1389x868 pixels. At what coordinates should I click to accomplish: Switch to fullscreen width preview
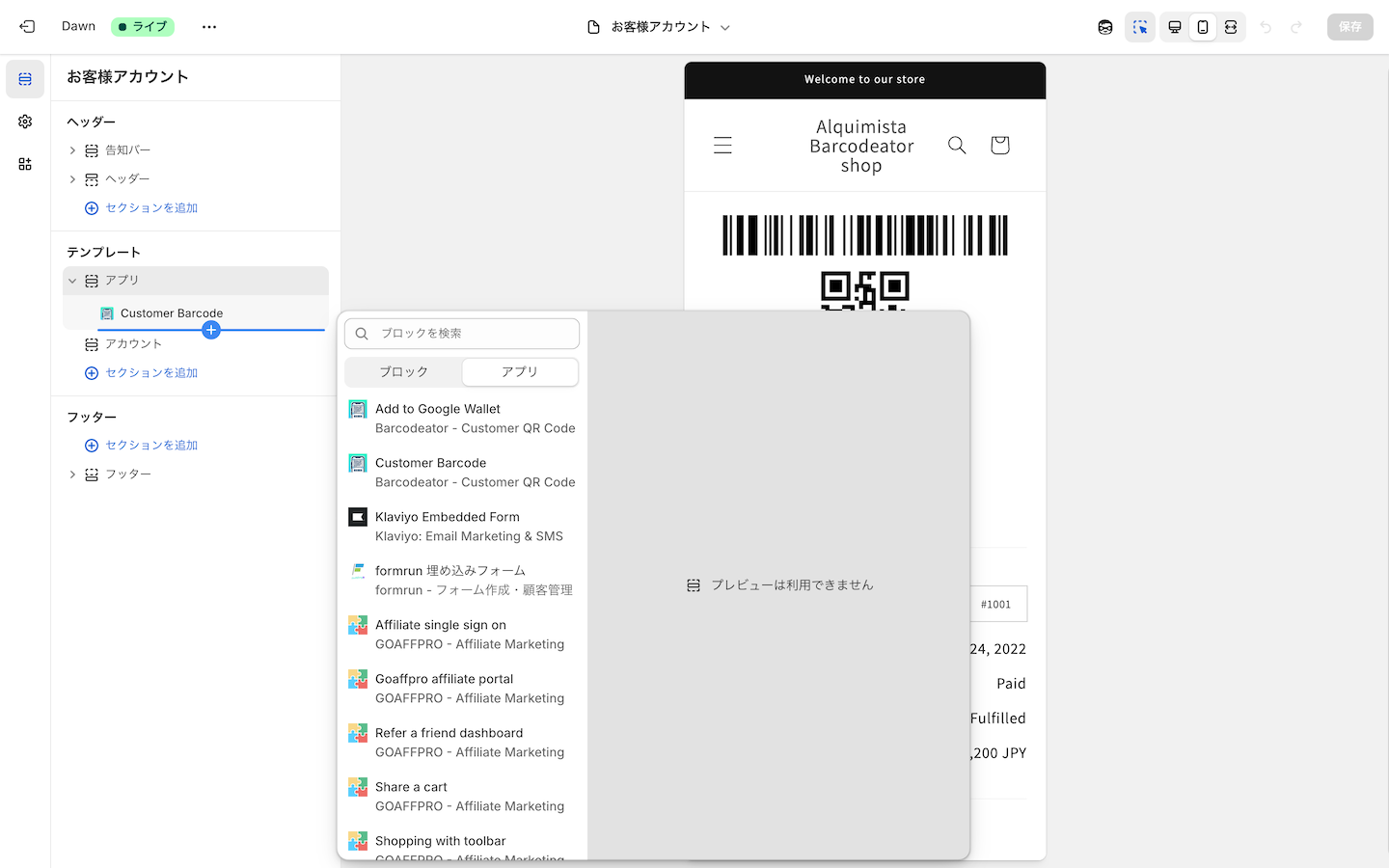click(x=1231, y=27)
